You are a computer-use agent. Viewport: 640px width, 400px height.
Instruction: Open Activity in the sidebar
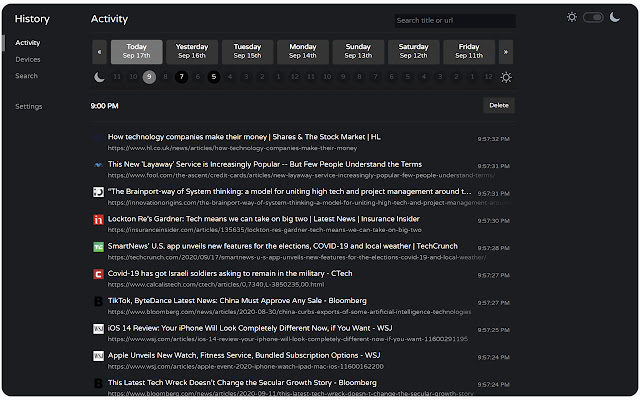28,42
